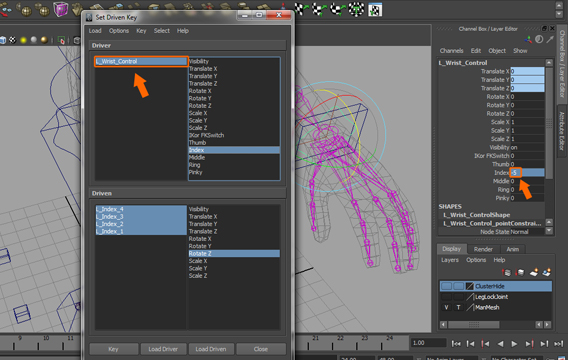Go to end of playback range
Viewport: 568px width, 360px height.
point(558,344)
